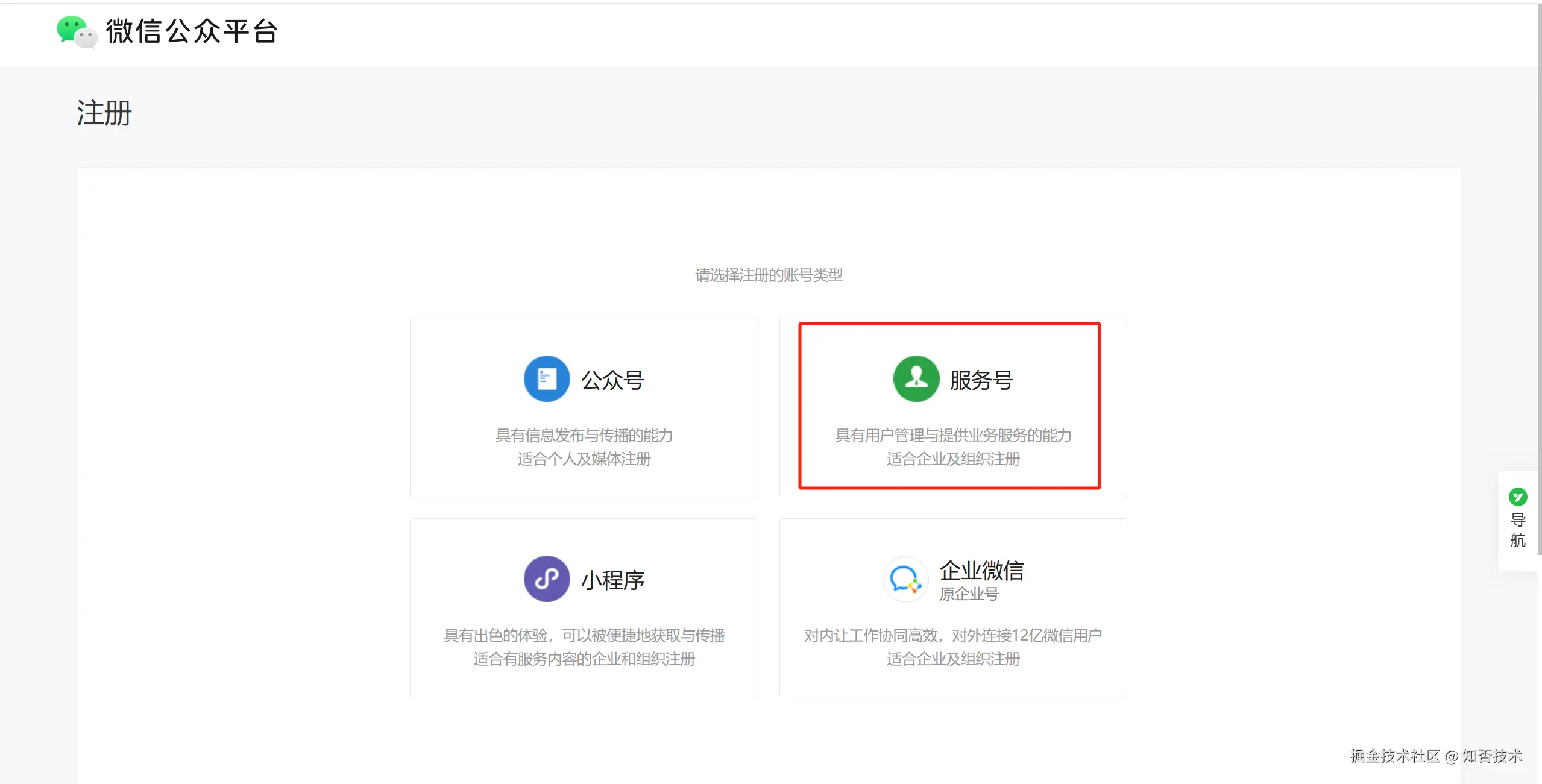
Task: Click 对外连接12亿微信用户 description text
Action: click(1027, 636)
